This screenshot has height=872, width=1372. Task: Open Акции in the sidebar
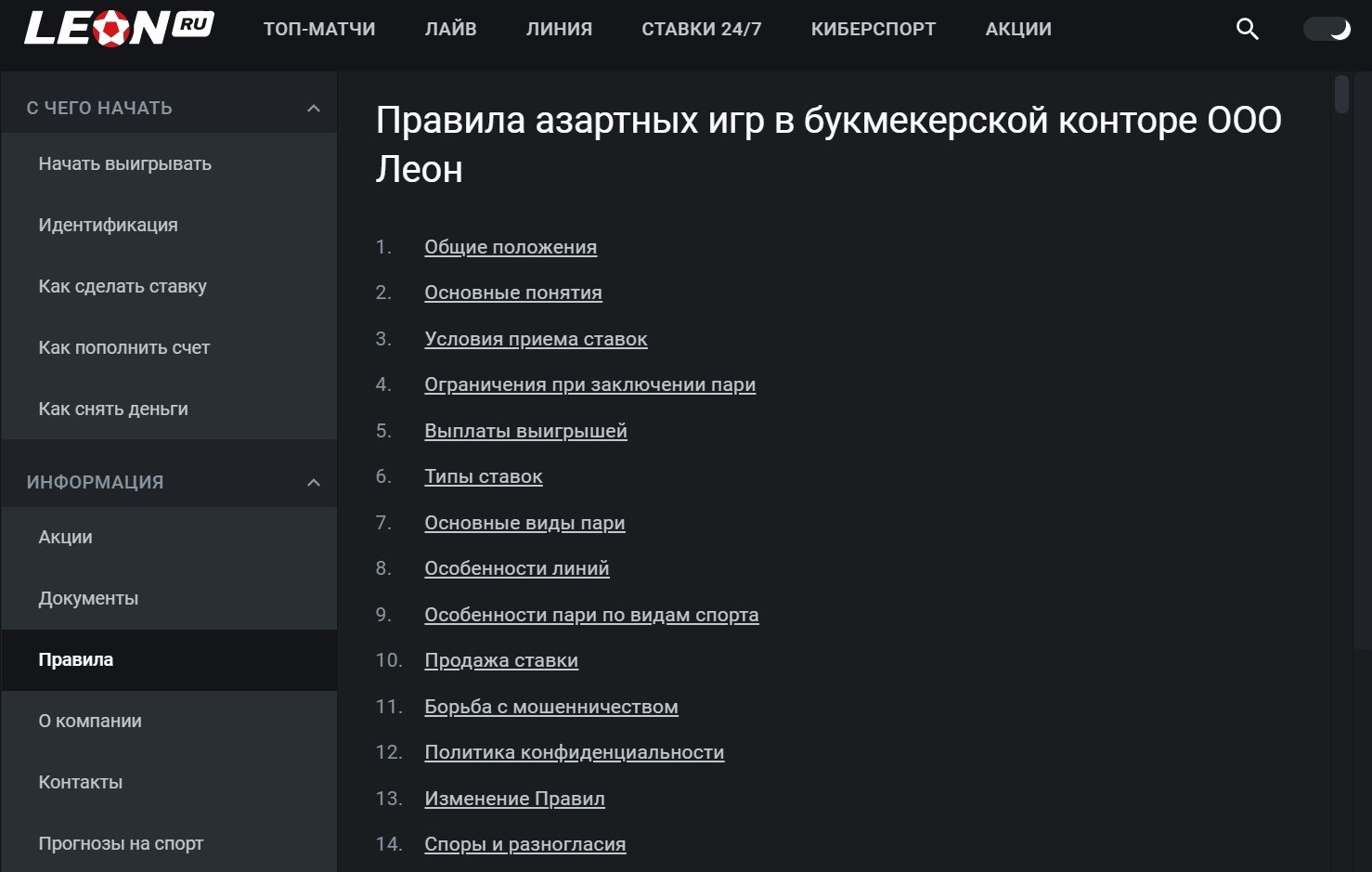(169, 537)
